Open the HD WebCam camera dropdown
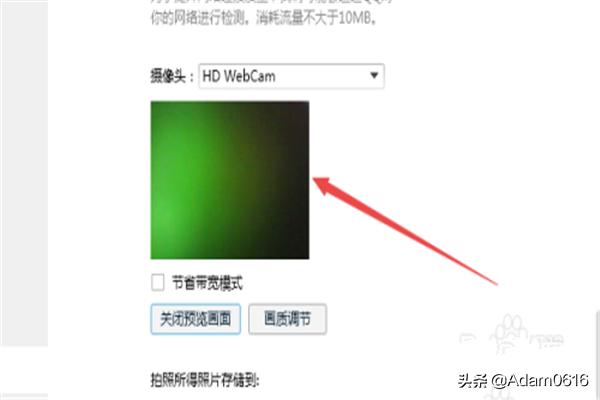Viewport: 600px width, 400px height. tap(291, 76)
